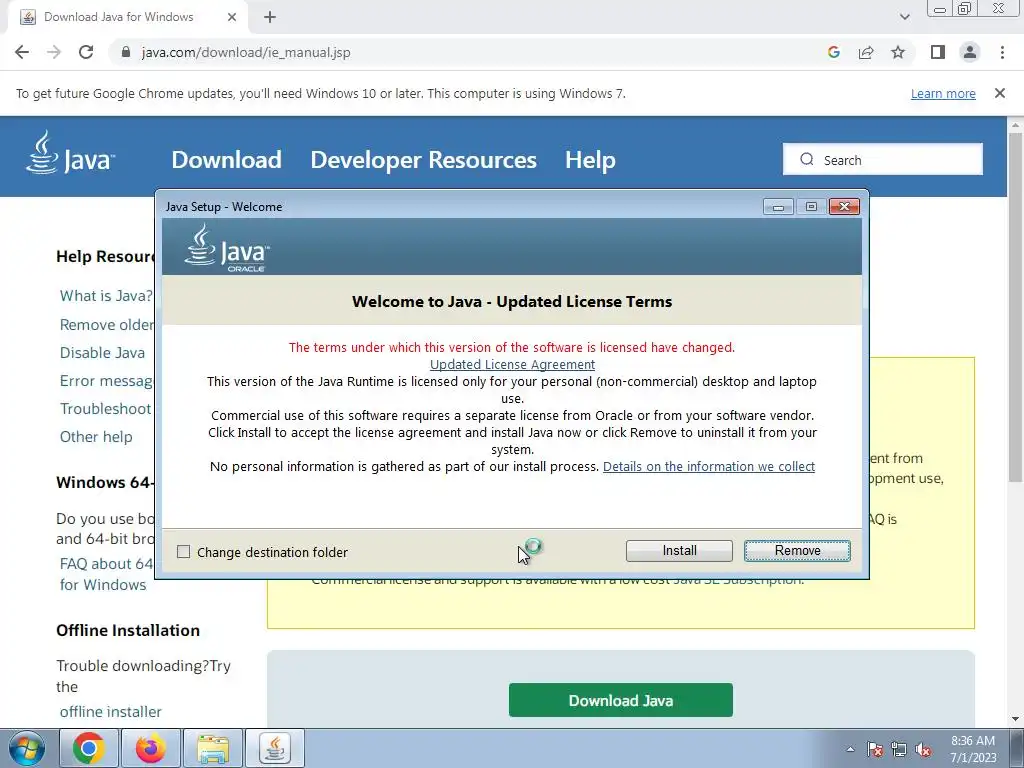Screen dimensions: 1024x768
Task: Dismiss the Windows 7 update notice
Action: pyautogui.click(x=999, y=93)
